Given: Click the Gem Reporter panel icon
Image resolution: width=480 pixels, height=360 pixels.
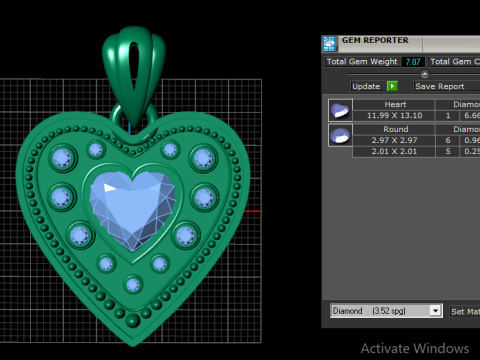Looking at the screenshot, I should 329,44.
